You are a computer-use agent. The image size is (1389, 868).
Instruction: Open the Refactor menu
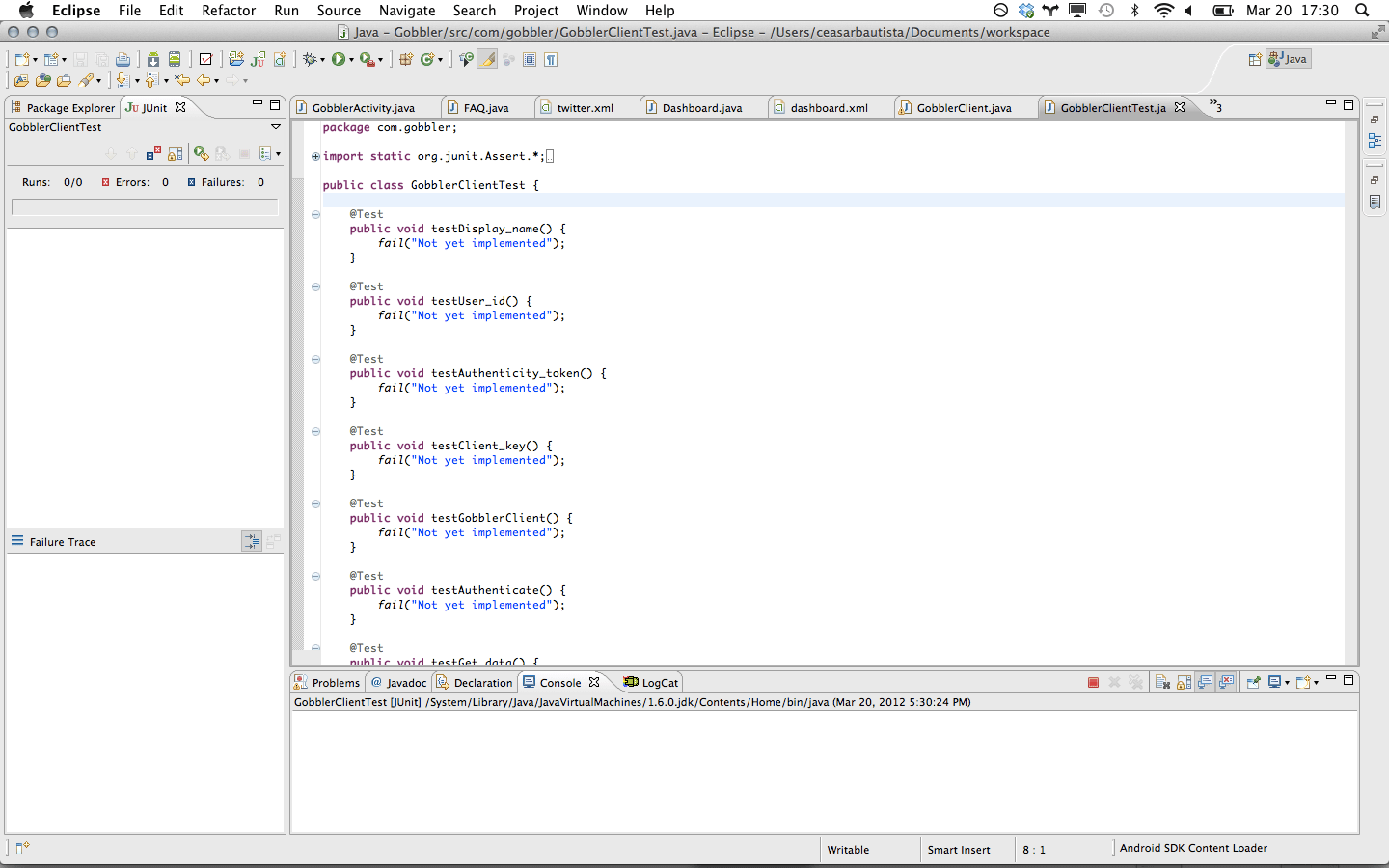pyautogui.click(x=229, y=11)
